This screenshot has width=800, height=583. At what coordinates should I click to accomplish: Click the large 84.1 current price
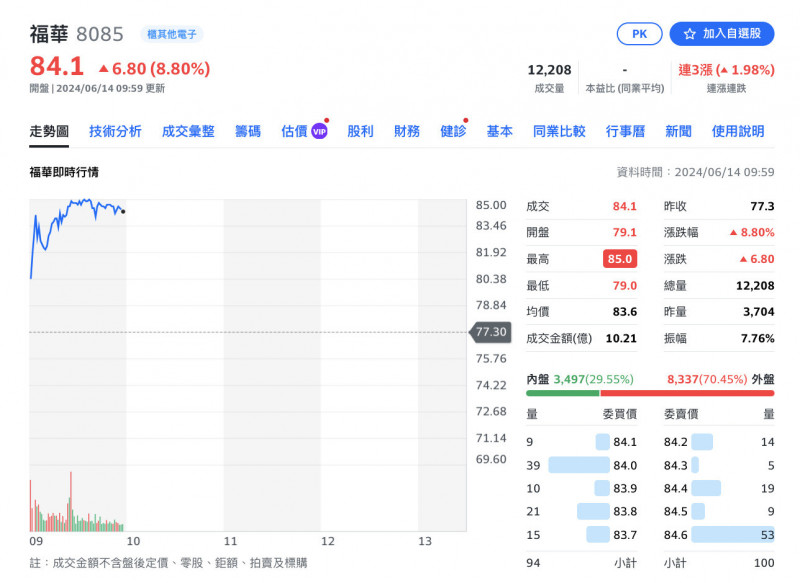[57, 67]
